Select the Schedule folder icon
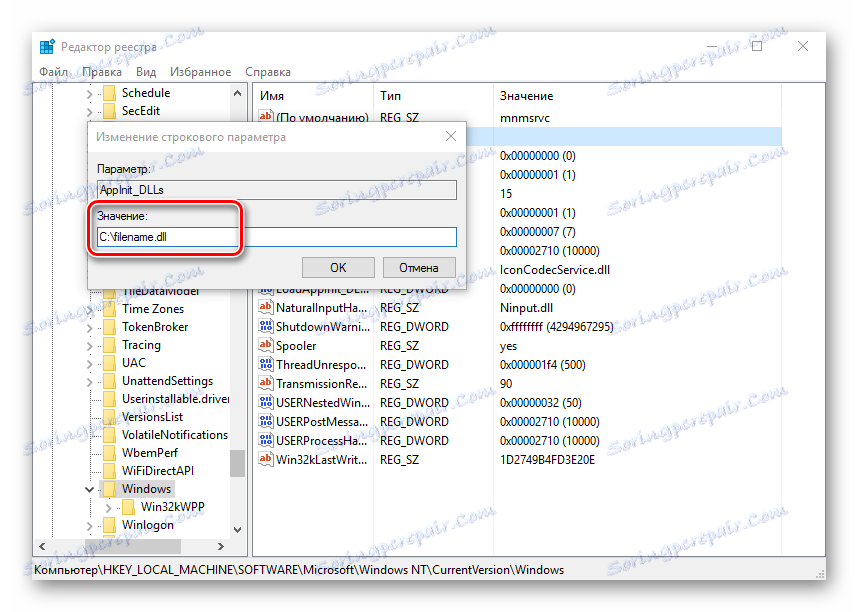Screen dimensions: 858x612 pyautogui.click(x=109, y=93)
